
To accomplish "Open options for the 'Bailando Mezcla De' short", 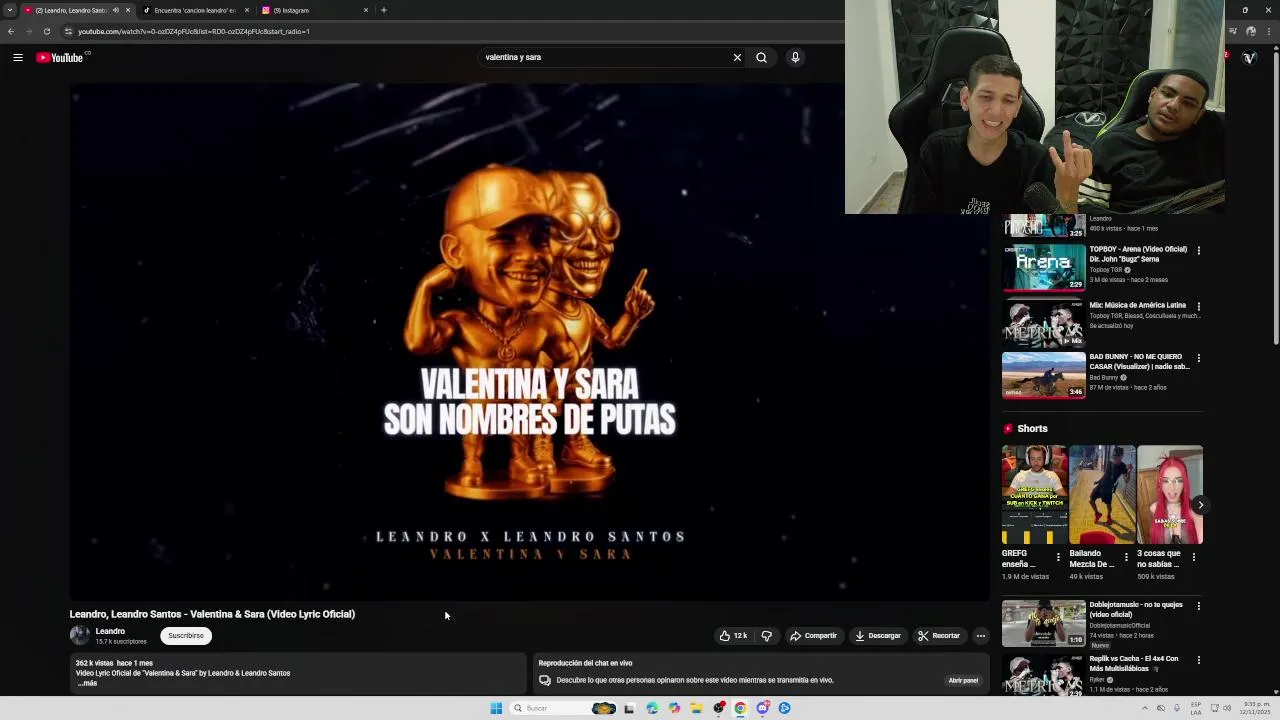I will tap(1126, 557).
